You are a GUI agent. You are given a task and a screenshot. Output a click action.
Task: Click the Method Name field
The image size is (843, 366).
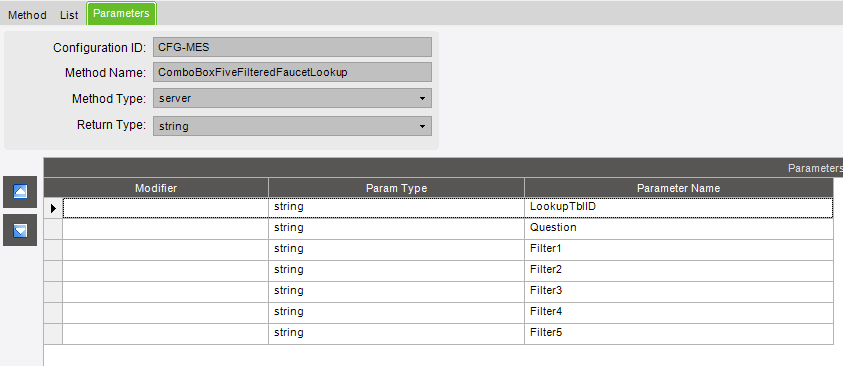292,72
